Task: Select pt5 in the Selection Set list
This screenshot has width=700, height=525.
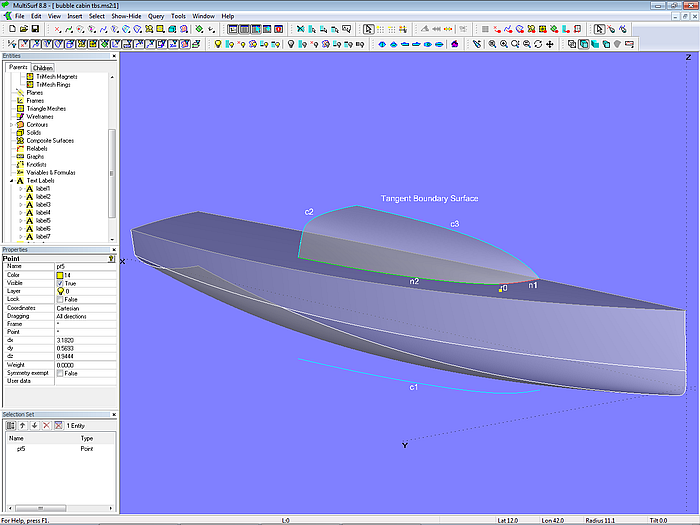Action: [x=21, y=449]
